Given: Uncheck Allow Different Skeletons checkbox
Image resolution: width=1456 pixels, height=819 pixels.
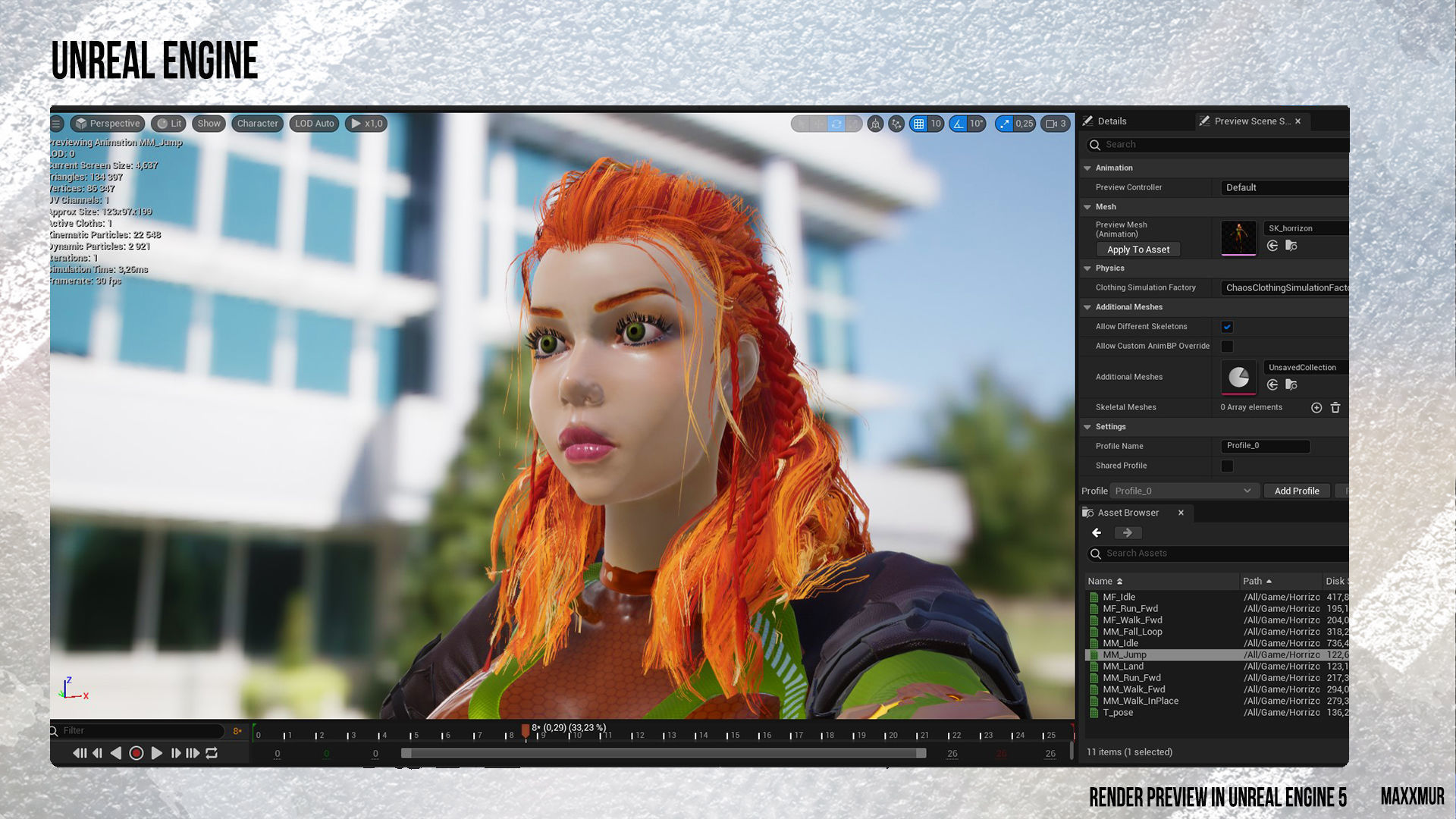Looking at the screenshot, I should [x=1227, y=327].
